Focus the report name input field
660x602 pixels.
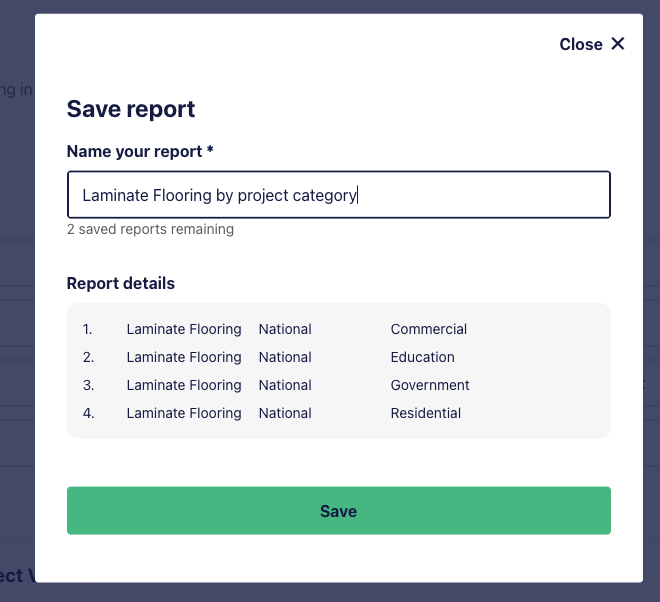[x=339, y=194]
